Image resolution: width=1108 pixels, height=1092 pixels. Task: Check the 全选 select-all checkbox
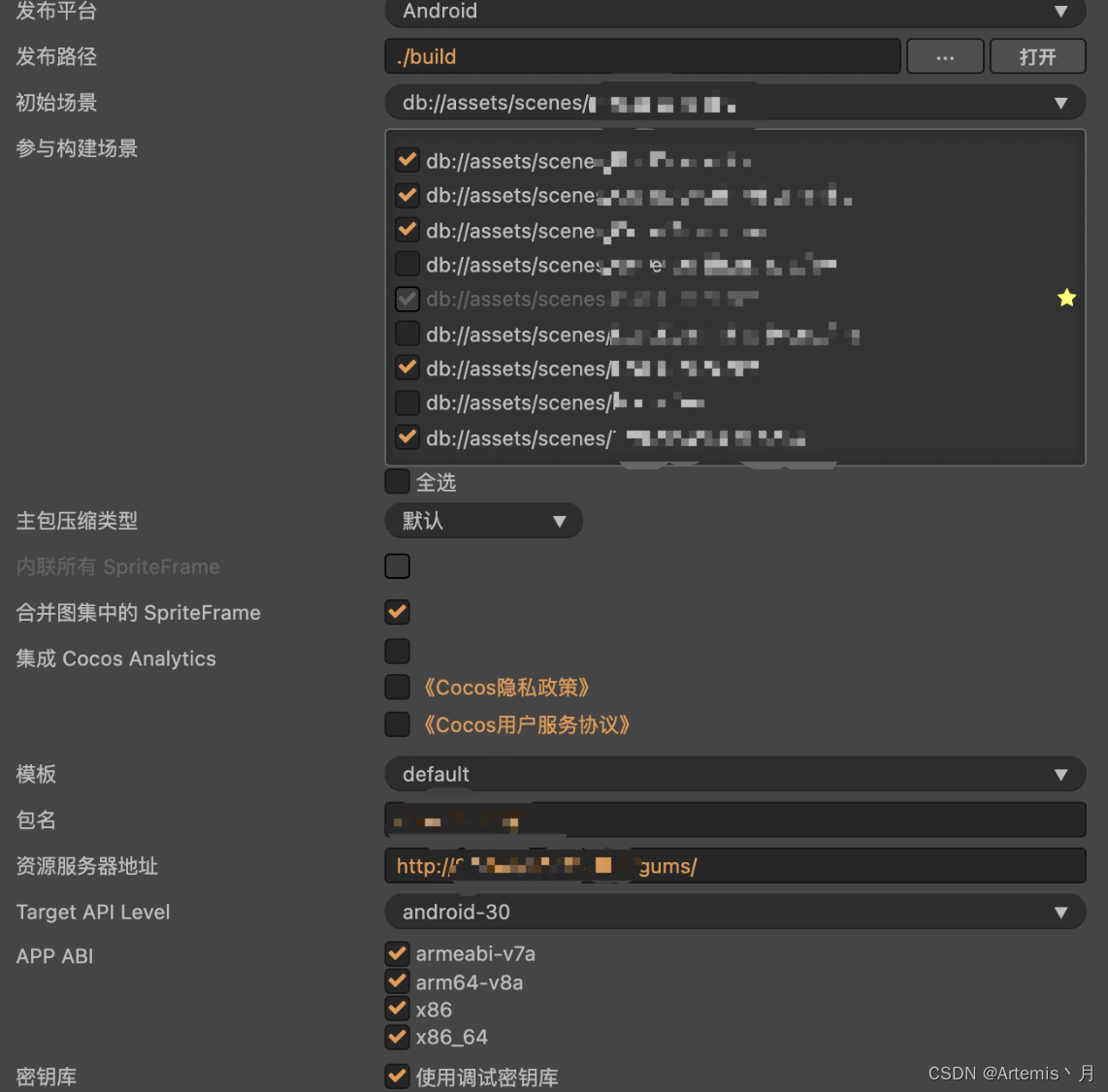pyautogui.click(x=397, y=481)
